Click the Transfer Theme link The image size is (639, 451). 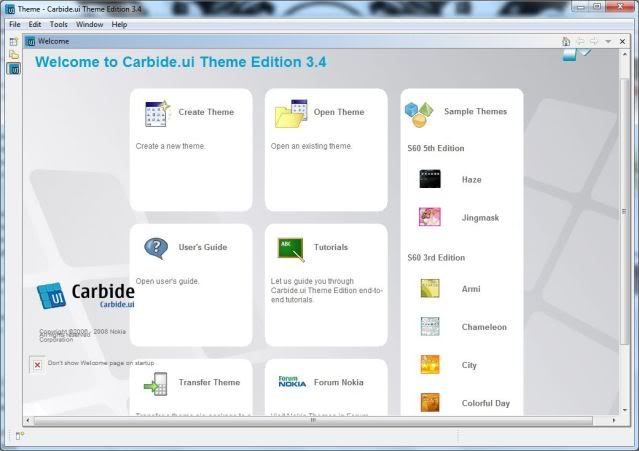[209, 383]
